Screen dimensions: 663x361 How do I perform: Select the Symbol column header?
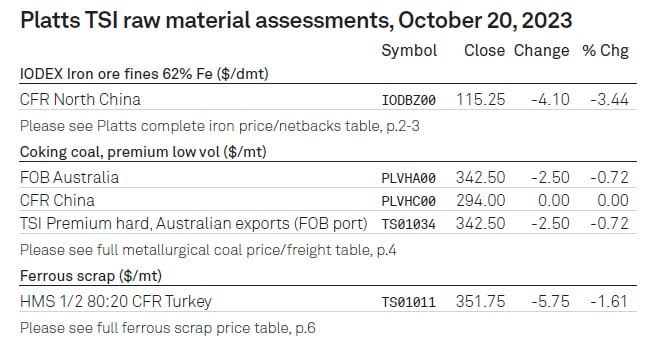(409, 51)
